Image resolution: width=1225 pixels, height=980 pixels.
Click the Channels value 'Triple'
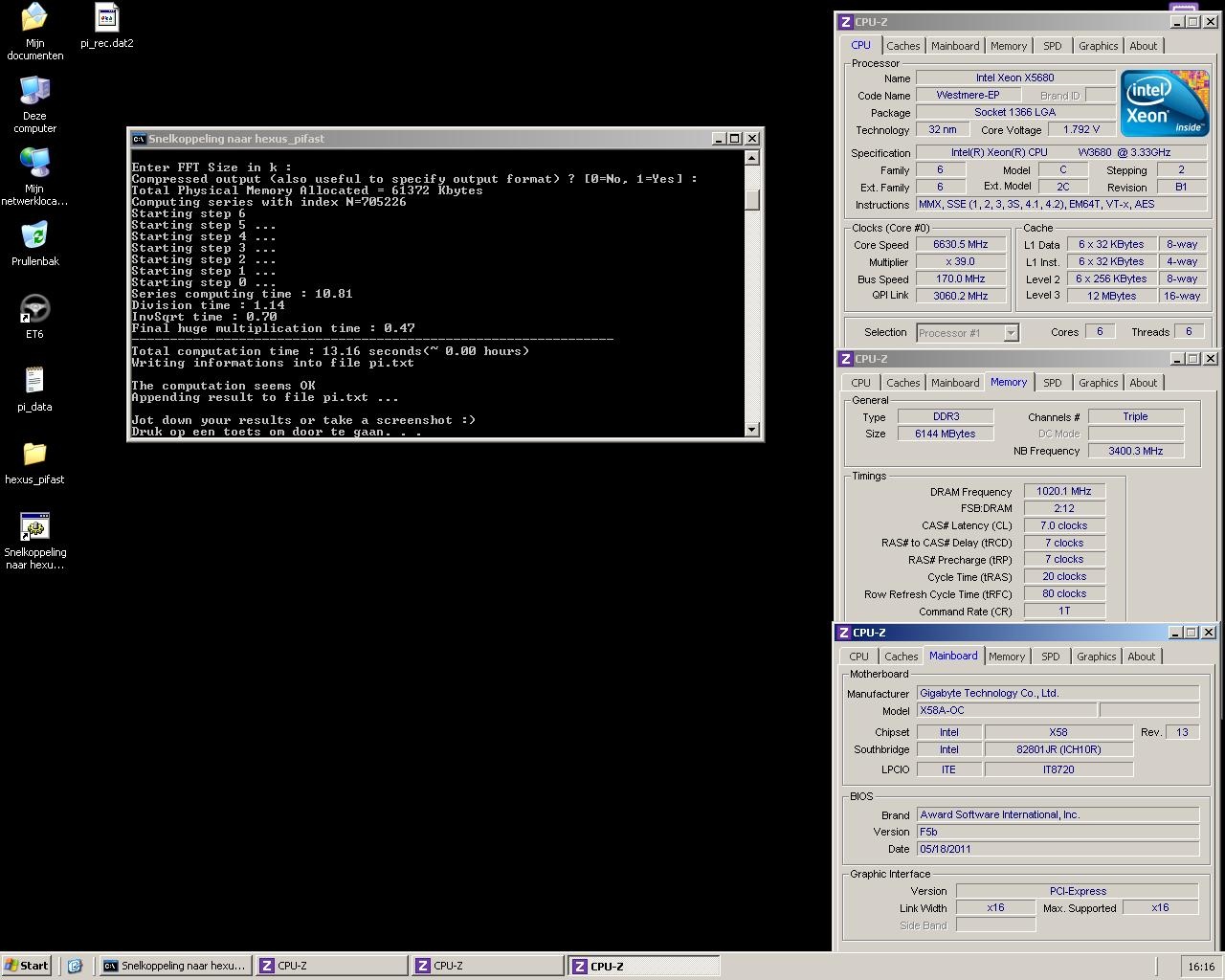click(x=1136, y=416)
